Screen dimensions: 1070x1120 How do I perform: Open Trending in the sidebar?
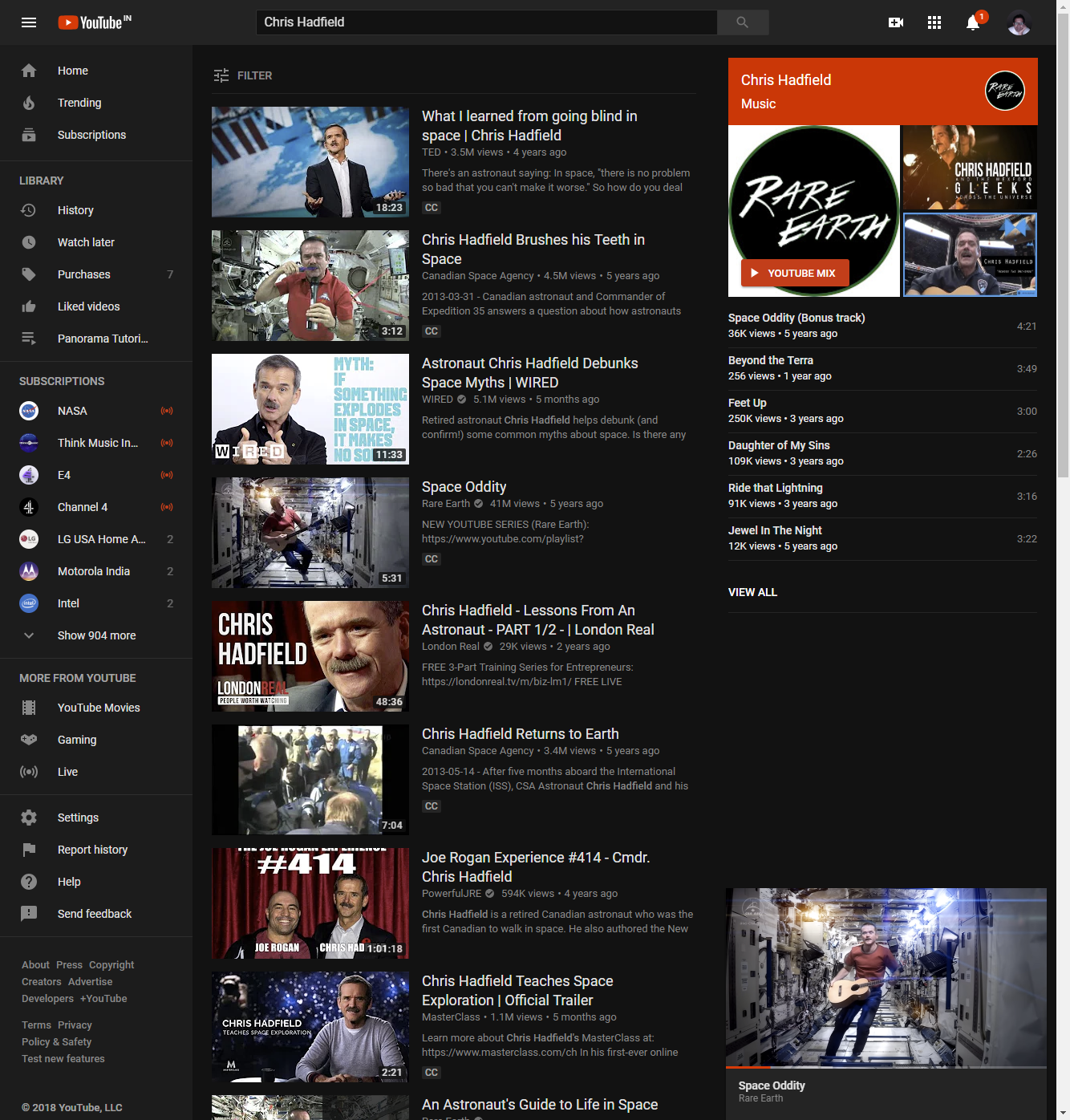(79, 103)
